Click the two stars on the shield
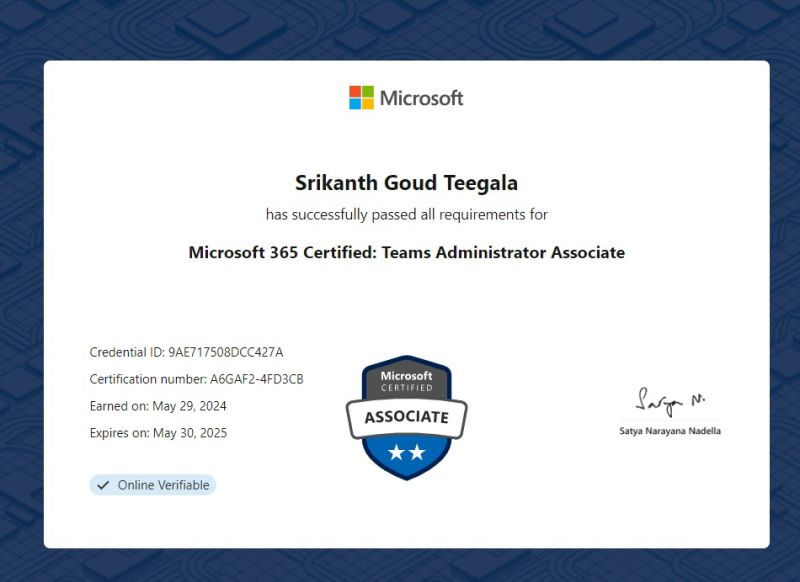Image resolution: width=800 pixels, height=582 pixels. click(407, 452)
